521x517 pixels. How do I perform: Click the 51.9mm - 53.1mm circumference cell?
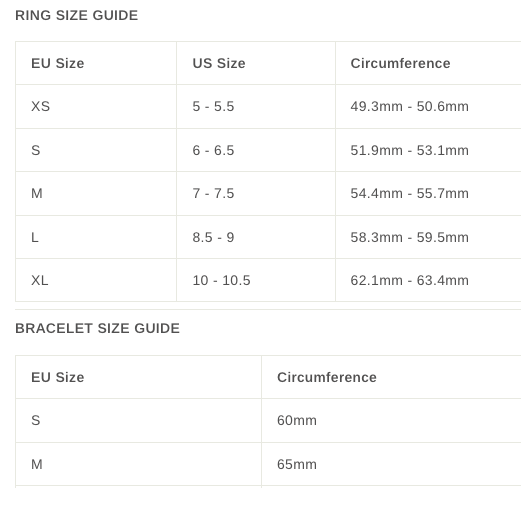point(428,150)
